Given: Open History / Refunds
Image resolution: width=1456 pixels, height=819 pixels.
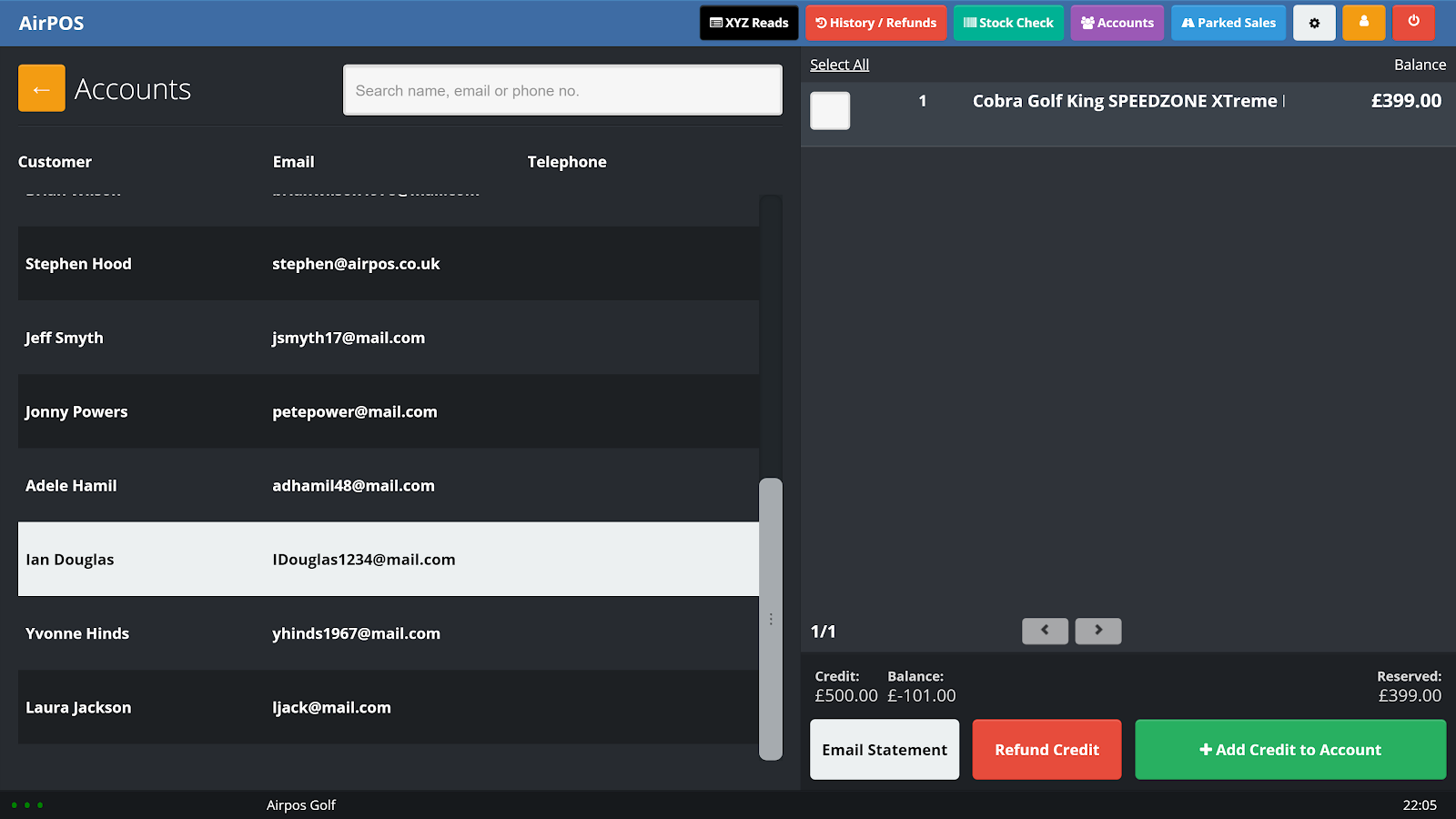Looking at the screenshot, I should point(876,23).
